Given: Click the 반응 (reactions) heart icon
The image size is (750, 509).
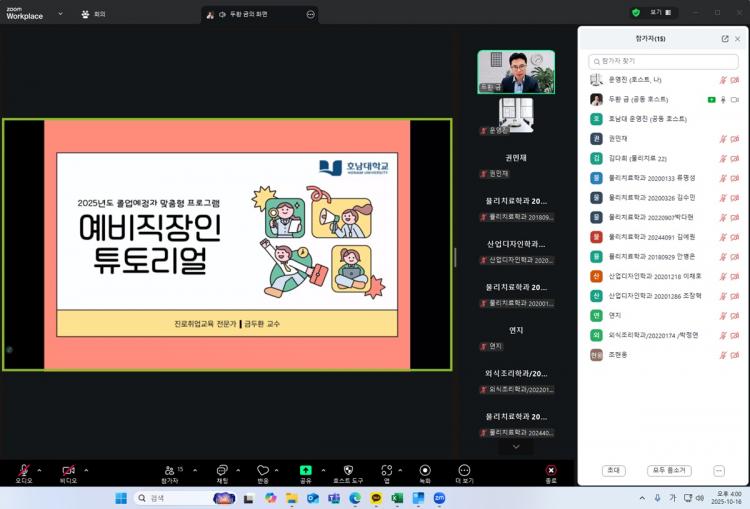Looking at the screenshot, I should click(x=263, y=469).
